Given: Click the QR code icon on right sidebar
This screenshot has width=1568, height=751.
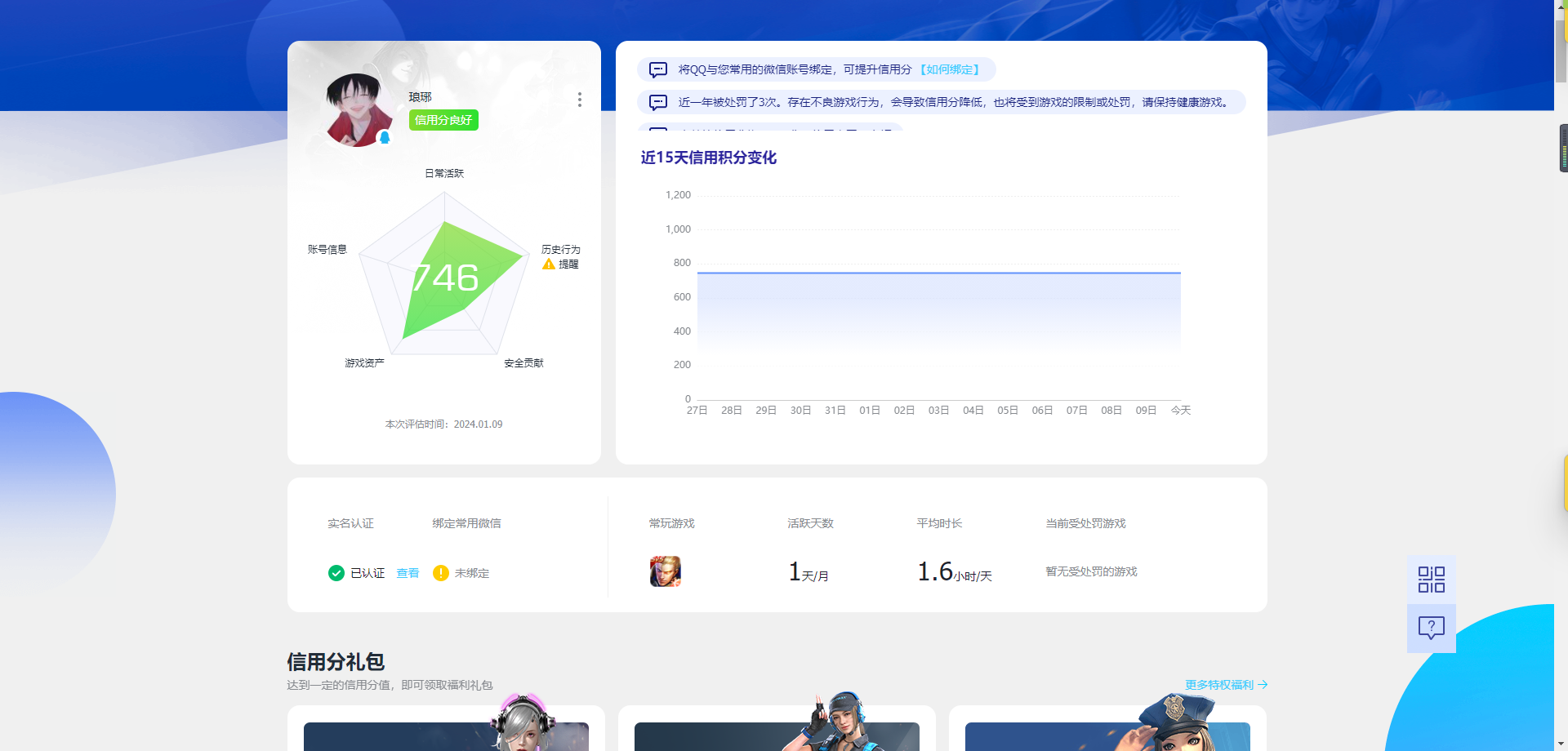Looking at the screenshot, I should click(x=1432, y=580).
